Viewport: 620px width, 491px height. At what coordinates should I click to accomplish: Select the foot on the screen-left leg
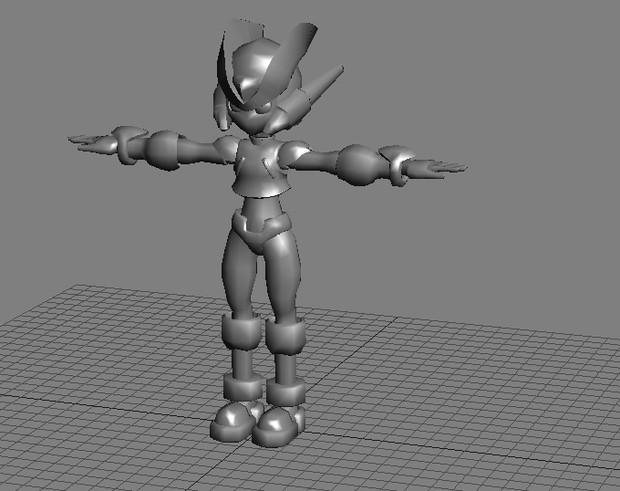[x=234, y=421]
